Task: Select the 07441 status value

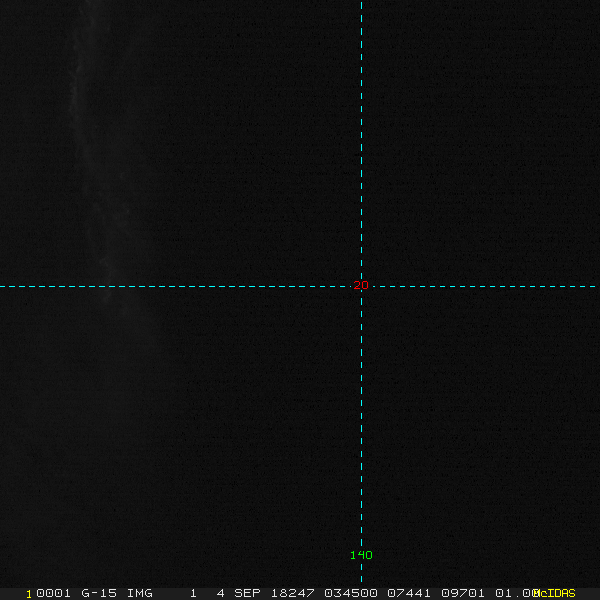Action: point(407,593)
